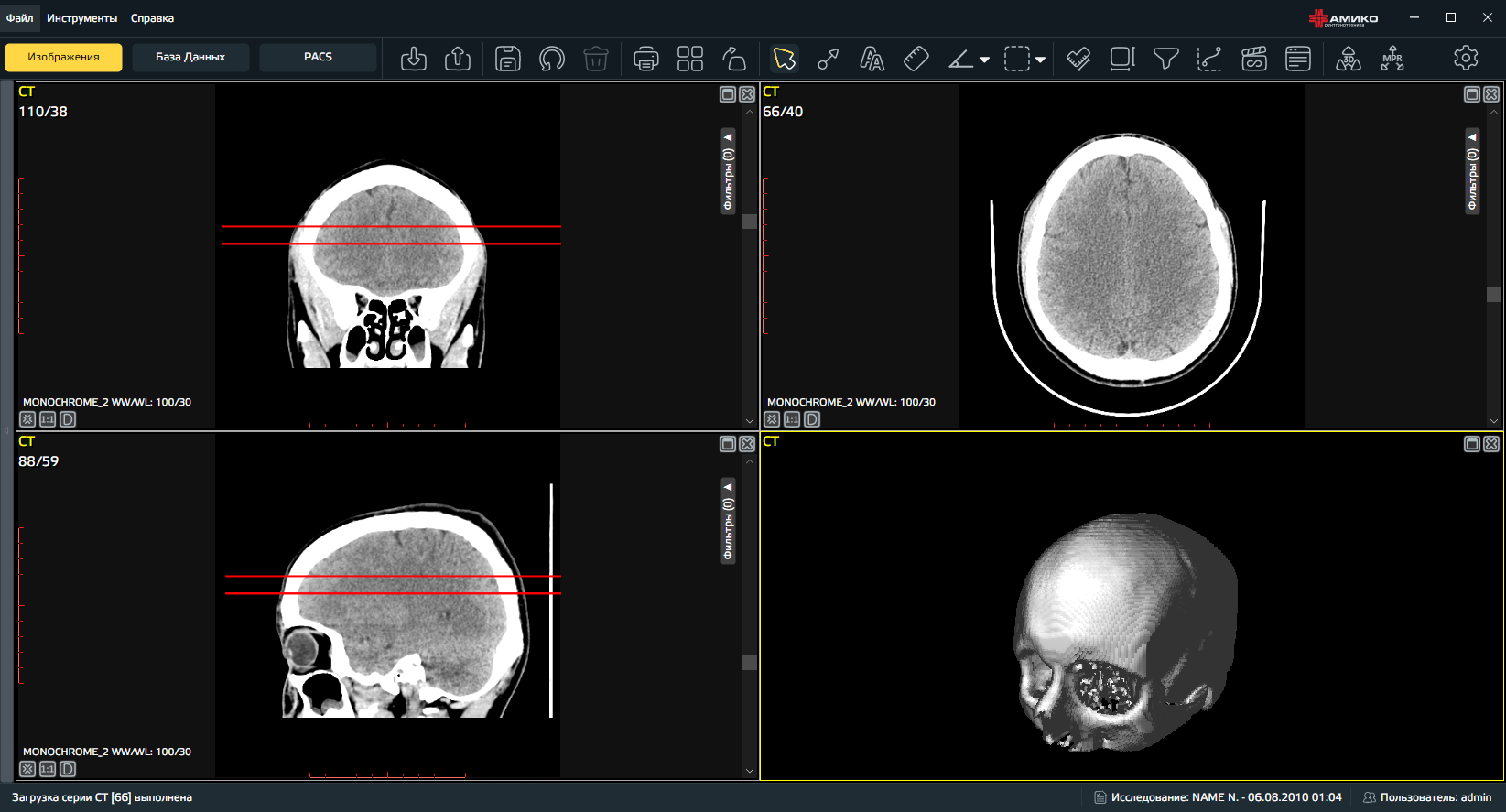Launch the 3D reconstruction icon
The width and height of the screenshot is (1506, 812).
(1349, 59)
